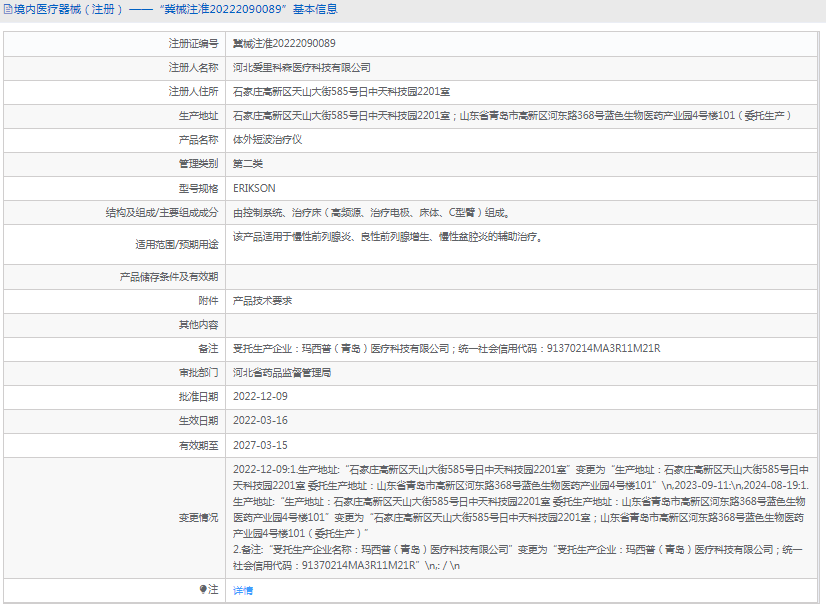This screenshot has width=826, height=607.
Task: Select the effective date 2022-03-16
Action: click(x=260, y=421)
